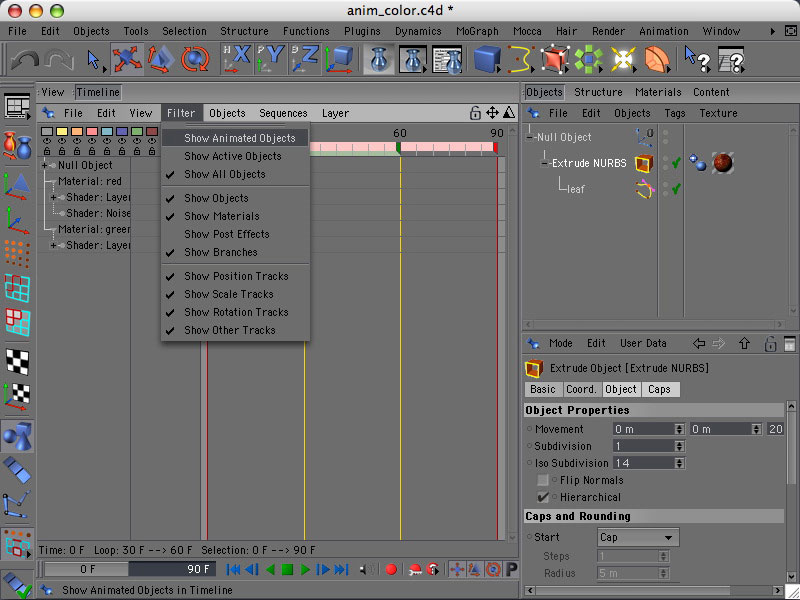800x600 pixels.
Task: Toggle Show Post Effects menu option
Action: click(x=226, y=234)
